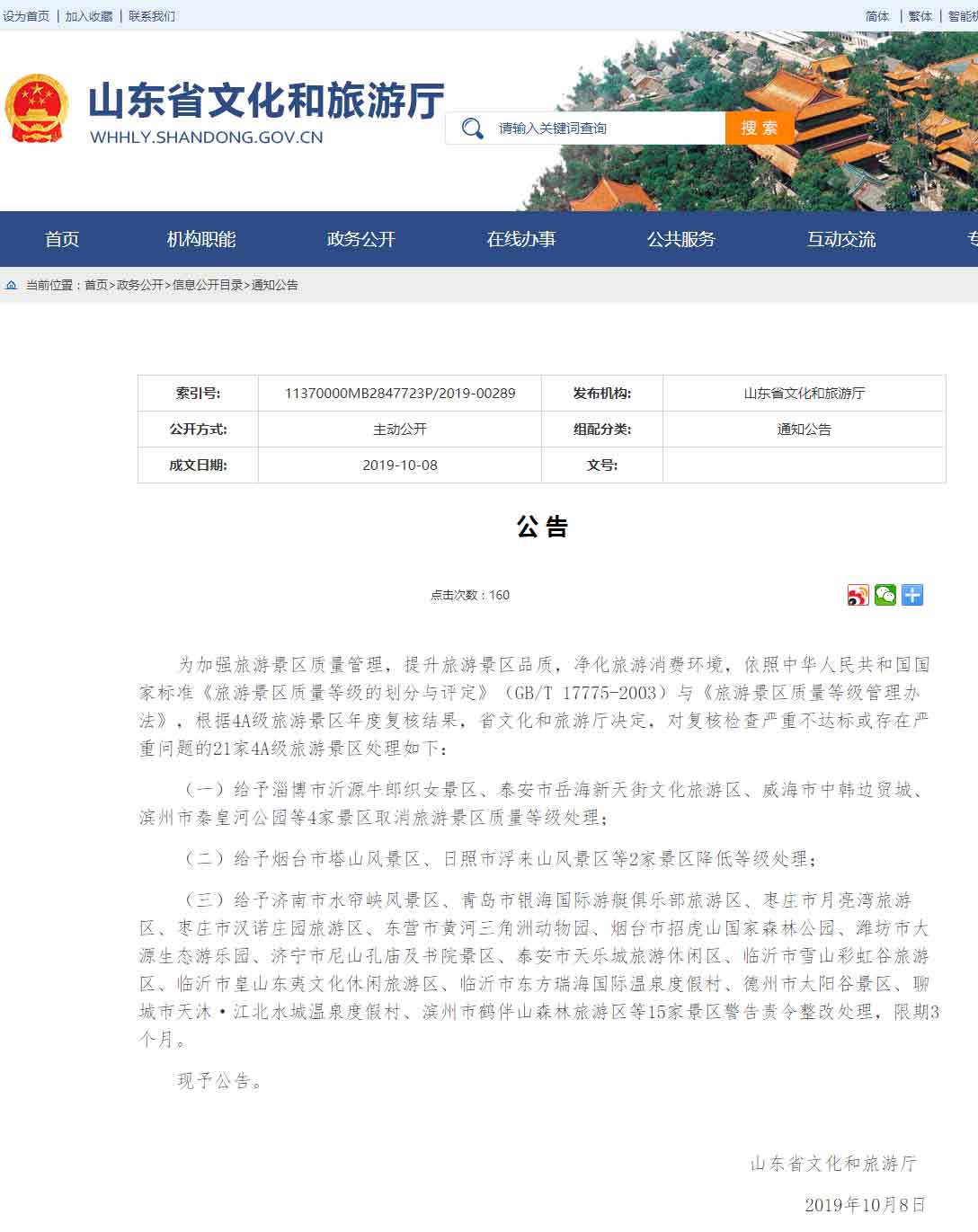Viewport: 978px width, 1232px height.
Task: Select index number 11370000MB2847723P/2019-00289
Action: coord(400,393)
